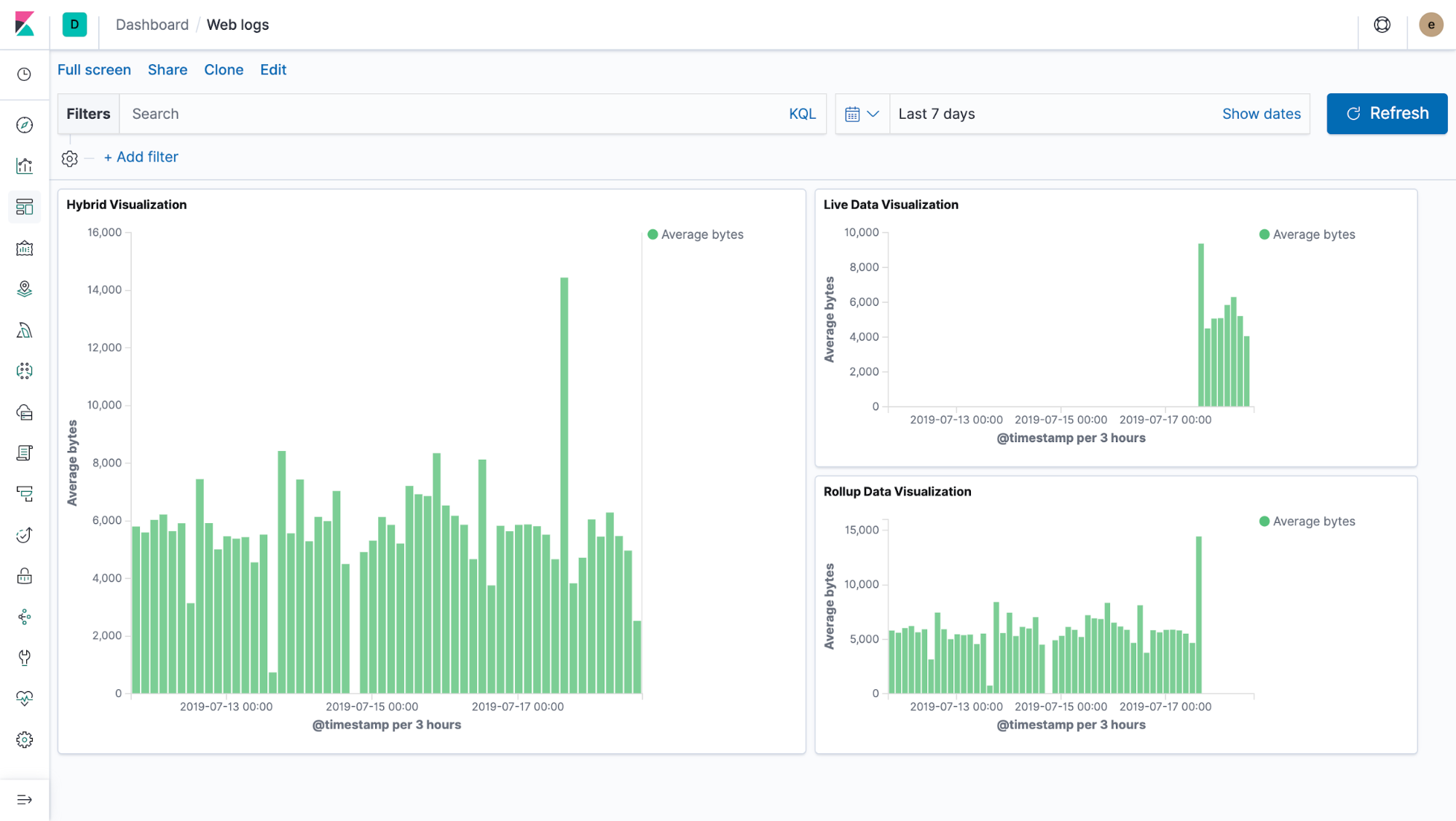Open recently viewed items clock icon
This screenshot has width=1456, height=821.
24,74
